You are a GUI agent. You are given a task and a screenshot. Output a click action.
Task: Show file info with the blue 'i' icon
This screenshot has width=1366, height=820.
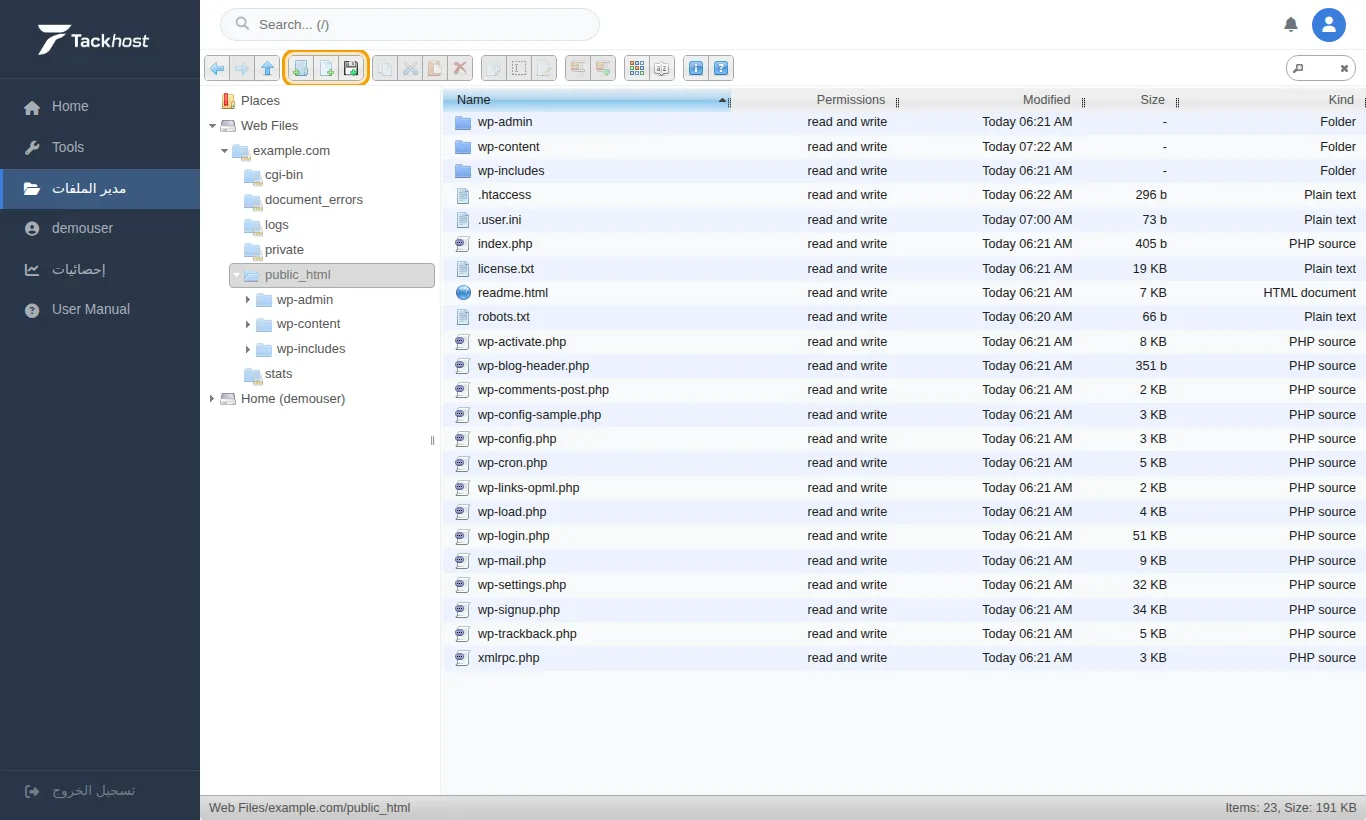695,68
